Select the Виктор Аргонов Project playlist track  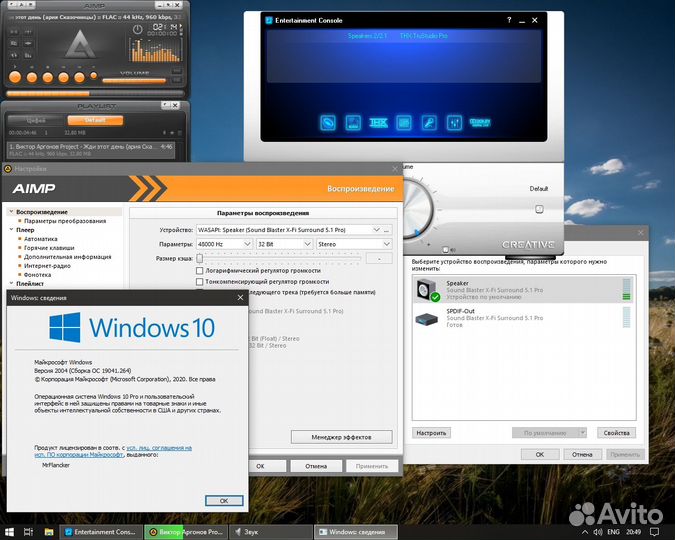tap(91, 149)
